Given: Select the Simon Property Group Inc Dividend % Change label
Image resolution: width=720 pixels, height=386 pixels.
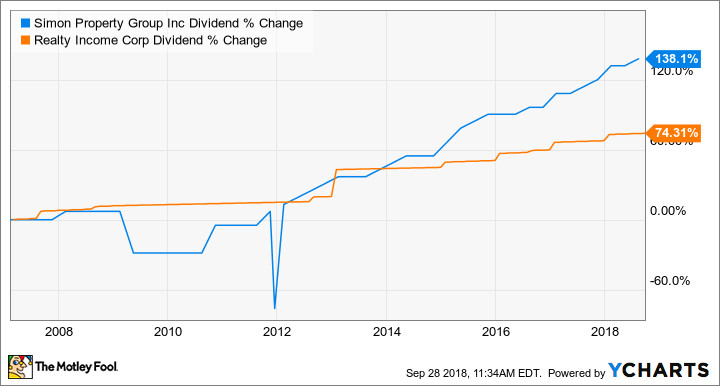Looking at the screenshot, I should click(169, 23).
